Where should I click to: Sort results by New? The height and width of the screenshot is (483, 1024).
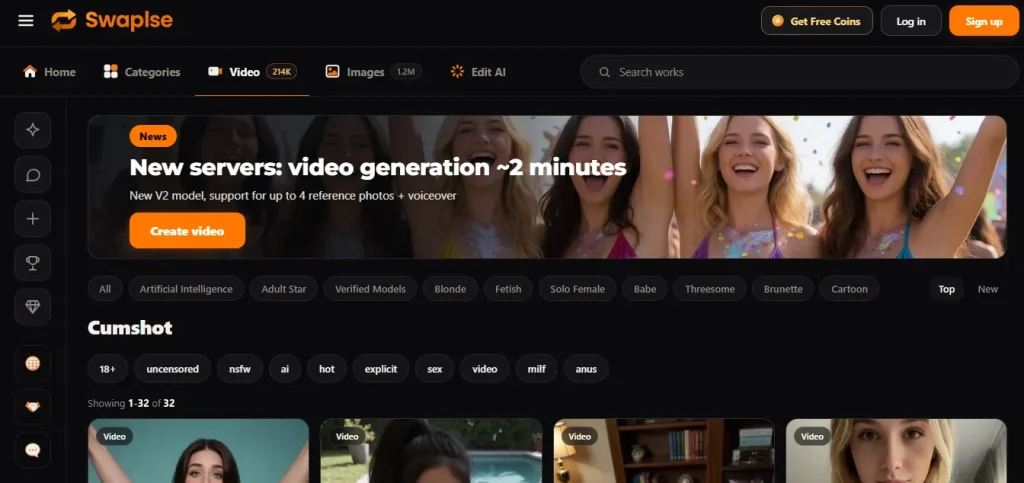click(987, 289)
